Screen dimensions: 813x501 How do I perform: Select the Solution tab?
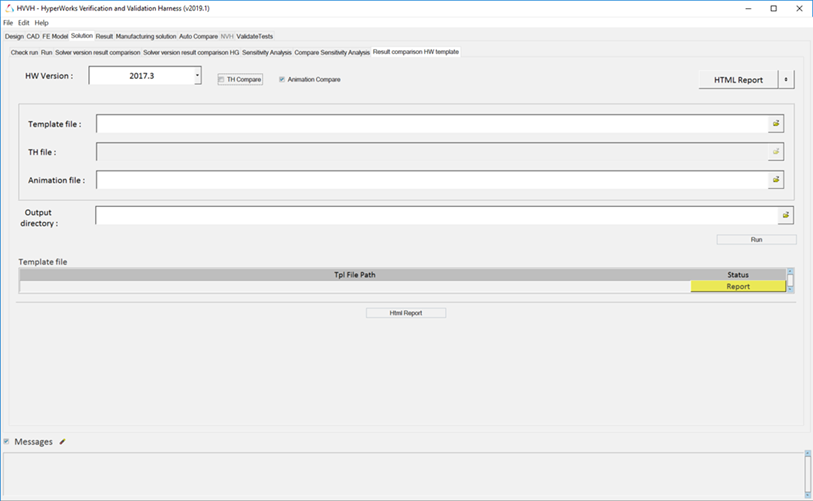pos(81,36)
